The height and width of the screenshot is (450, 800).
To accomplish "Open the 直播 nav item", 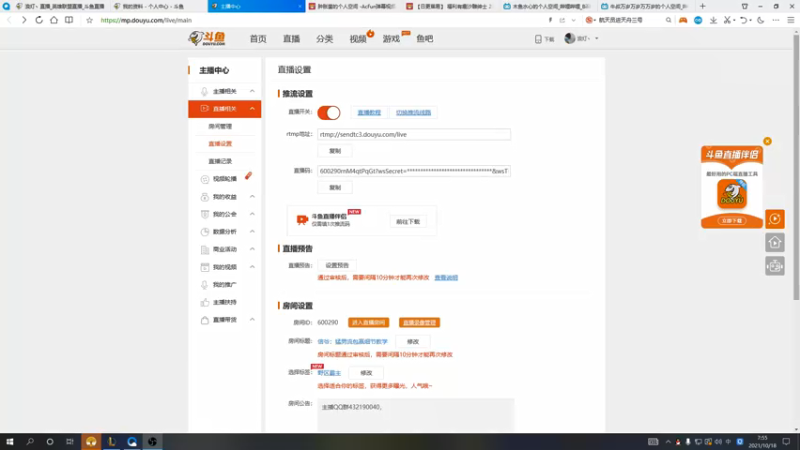I will point(291,39).
